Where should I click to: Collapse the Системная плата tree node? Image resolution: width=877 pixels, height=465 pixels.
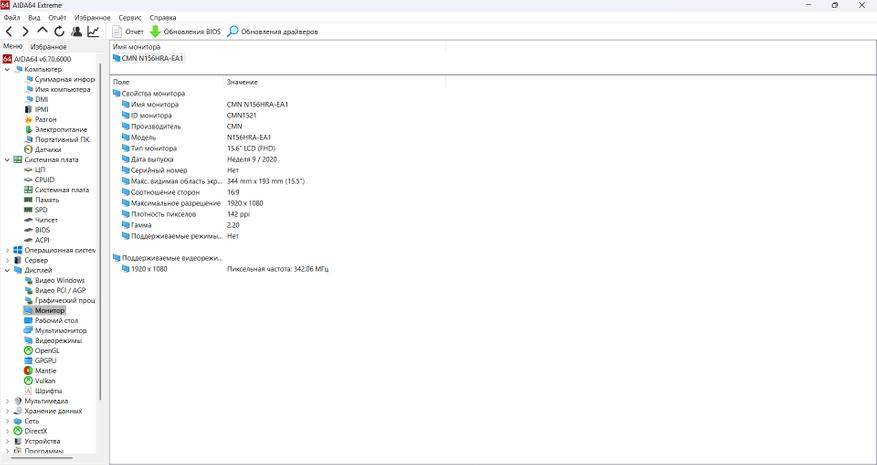[x=7, y=160]
